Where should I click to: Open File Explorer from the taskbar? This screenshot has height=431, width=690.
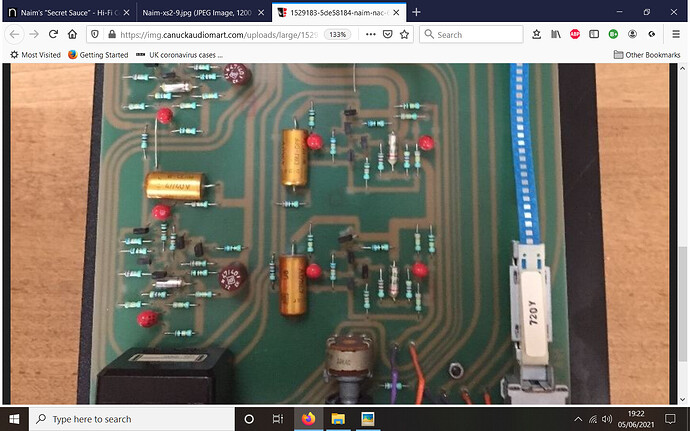338,419
